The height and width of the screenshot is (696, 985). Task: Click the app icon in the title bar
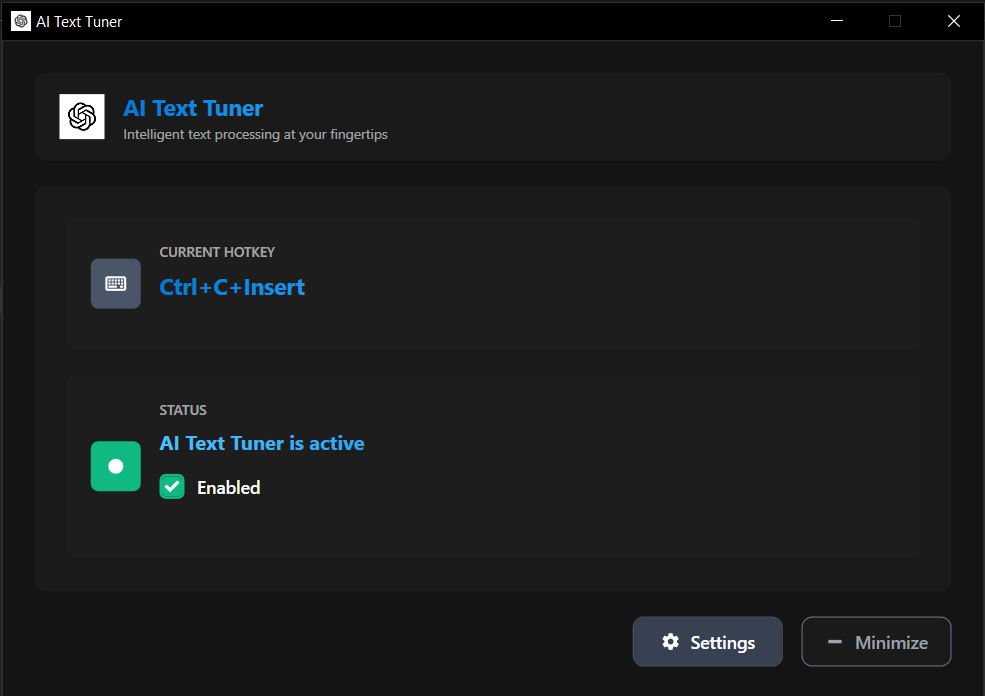(21, 21)
